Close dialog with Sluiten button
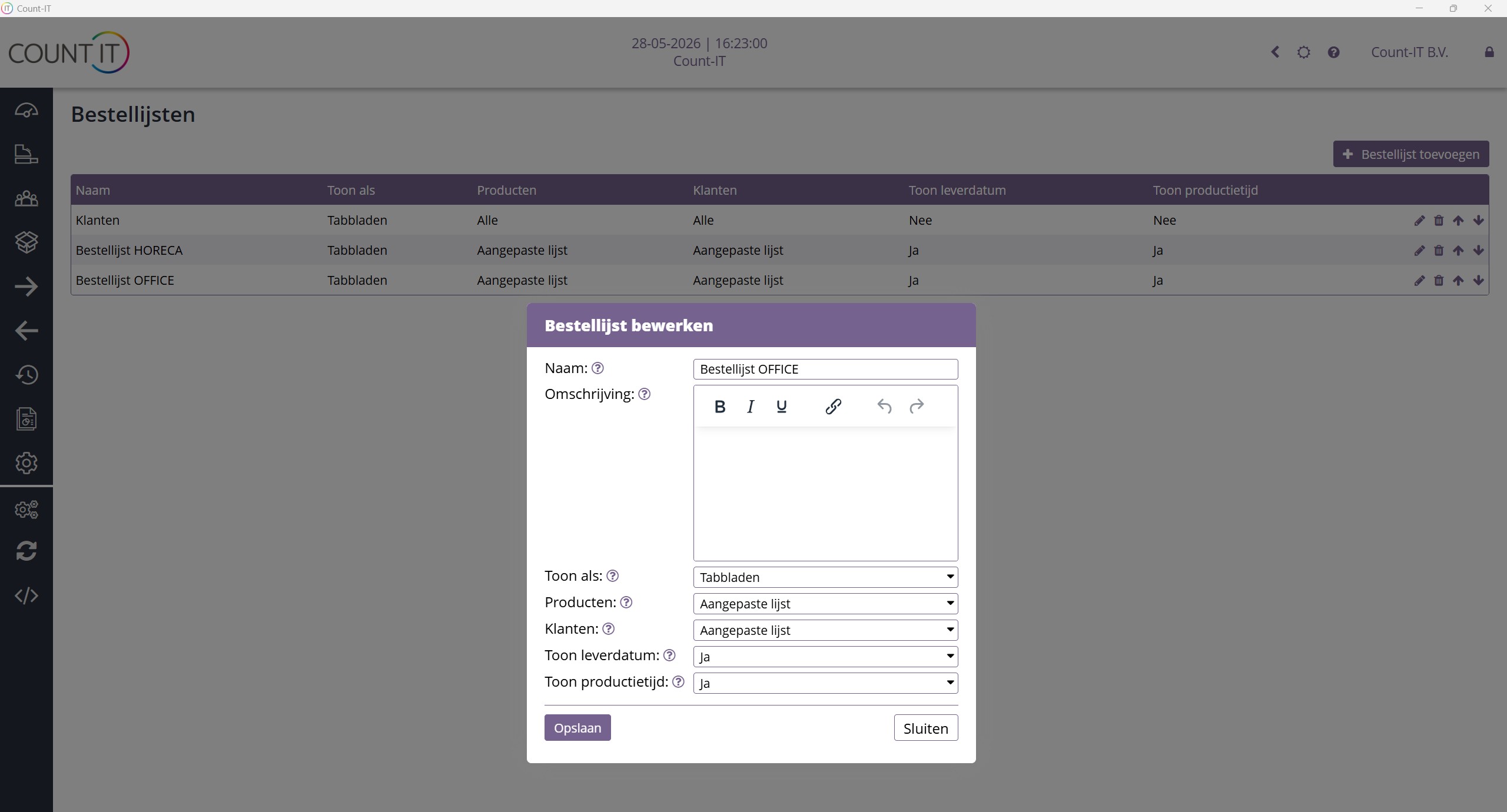Screen dimensions: 1507x812 click(925, 728)
